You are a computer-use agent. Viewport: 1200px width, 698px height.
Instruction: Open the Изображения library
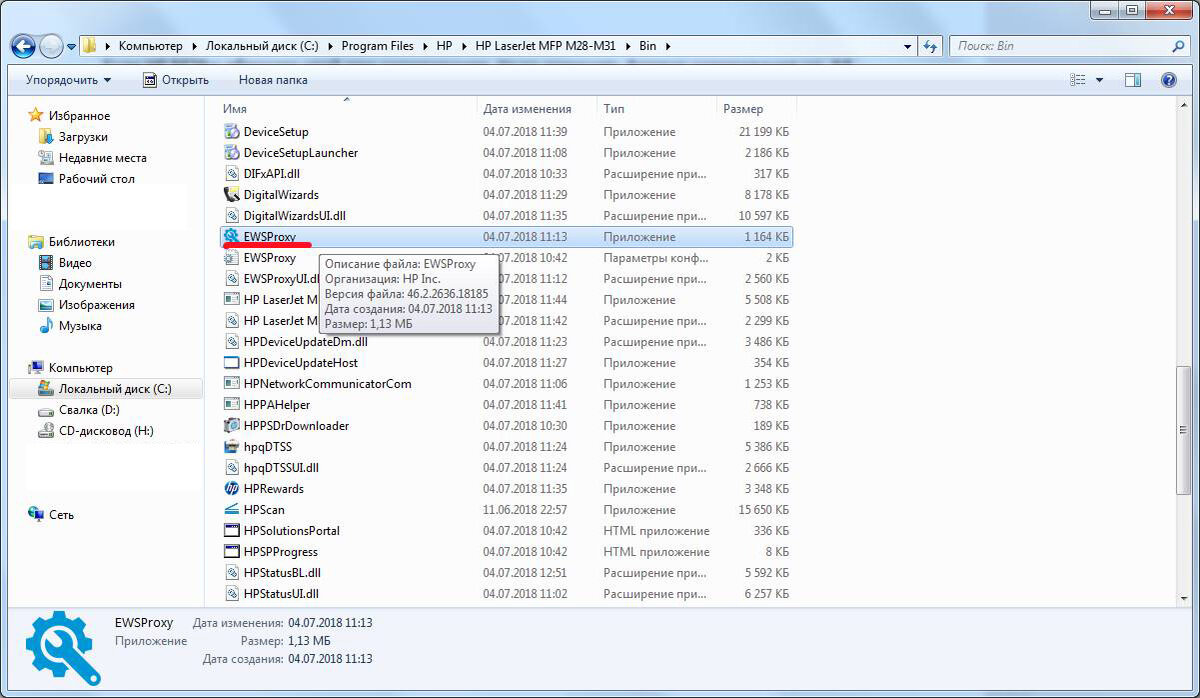tap(96, 305)
